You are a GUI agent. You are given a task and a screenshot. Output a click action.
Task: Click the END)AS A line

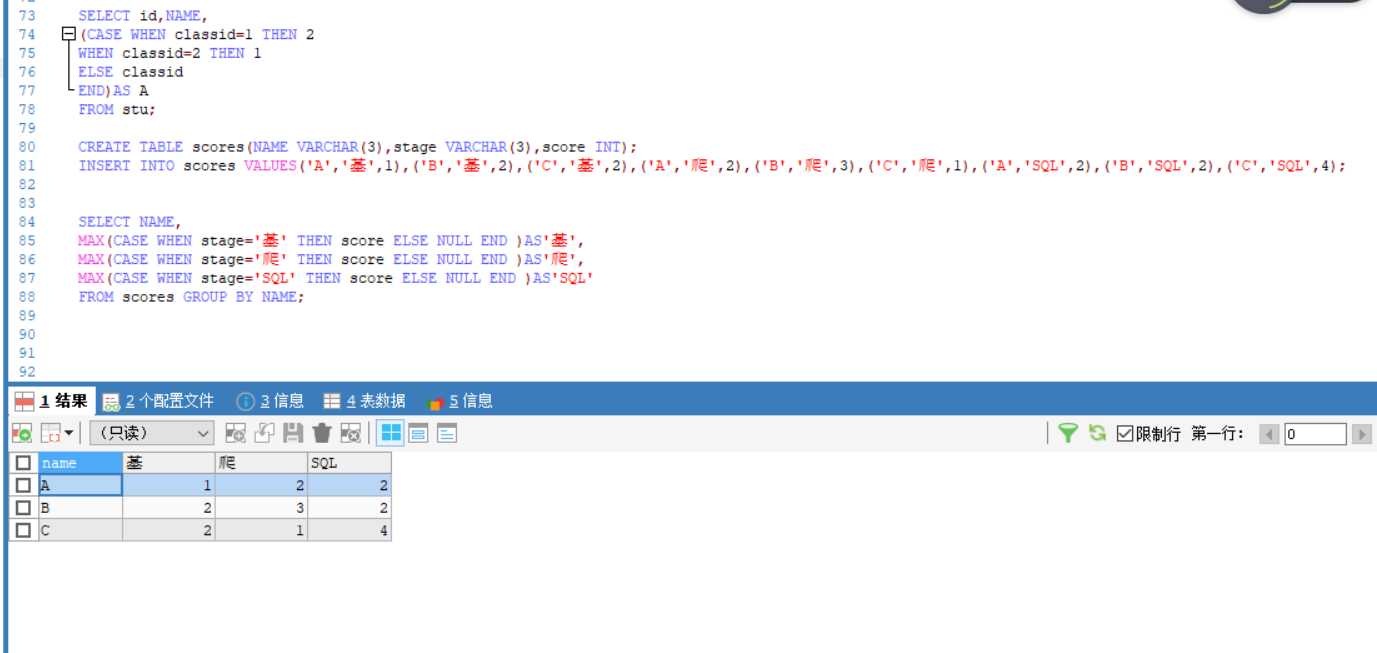pyautogui.click(x=113, y=91)
